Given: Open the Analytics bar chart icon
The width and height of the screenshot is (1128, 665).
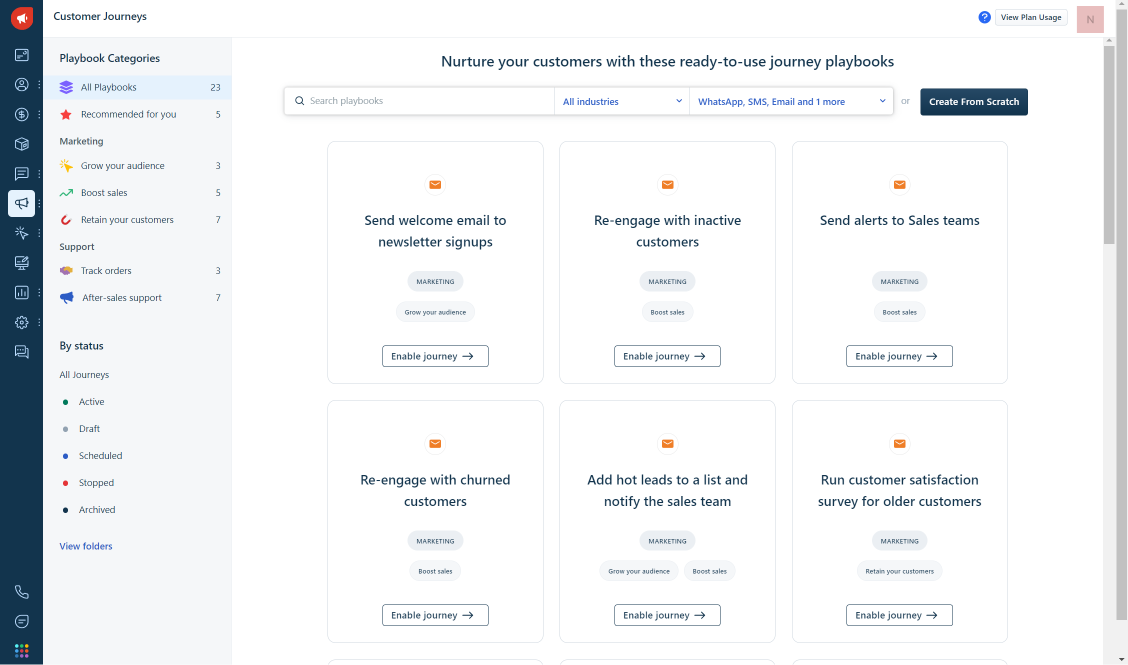Looking at the screenshot, I should coord(22,293).
